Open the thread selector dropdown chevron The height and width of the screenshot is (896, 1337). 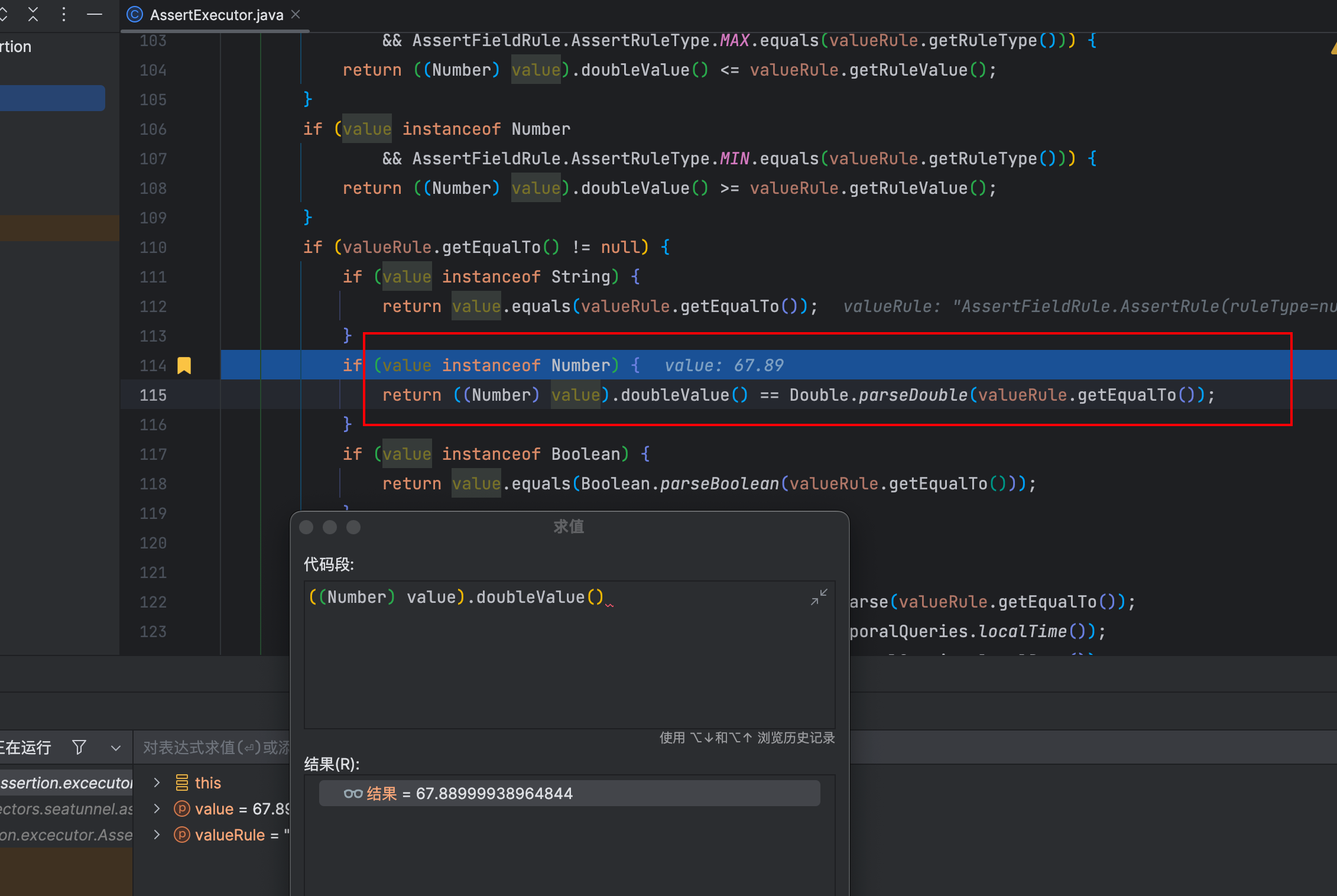click(116, 748)
